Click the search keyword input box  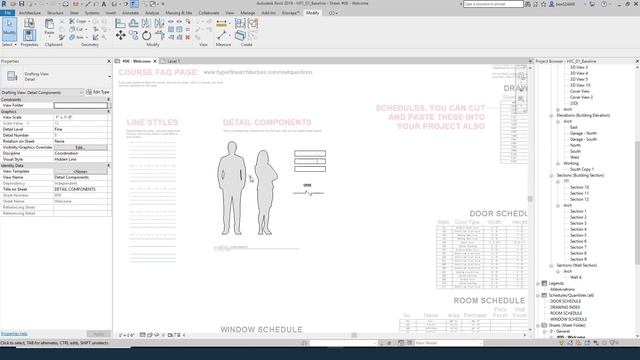[x=493, y=4]
